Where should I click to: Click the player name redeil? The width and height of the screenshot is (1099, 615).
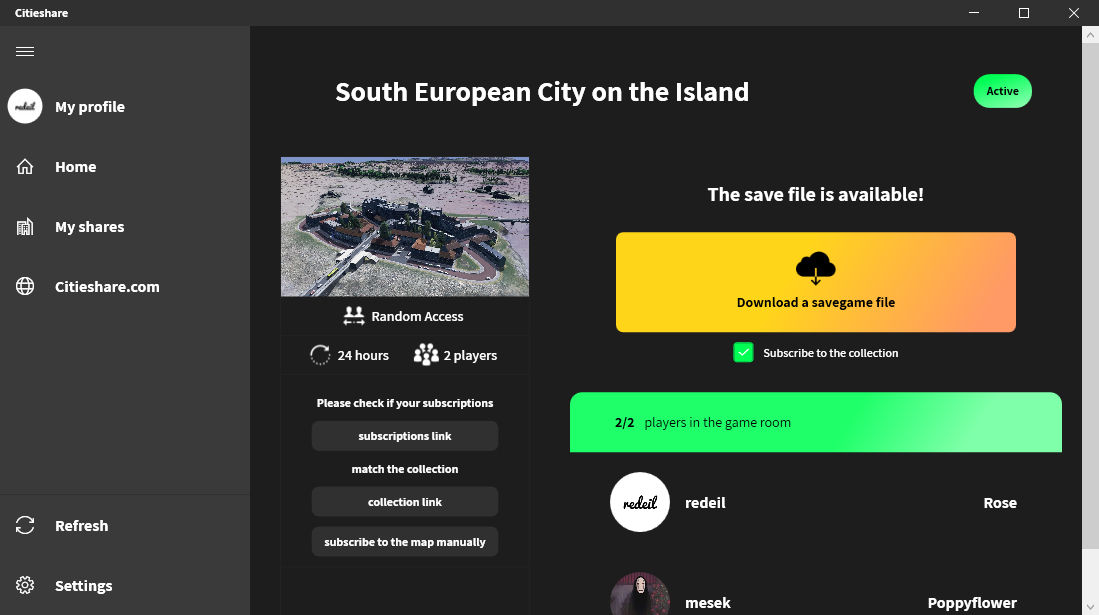[x=705, y=503]
